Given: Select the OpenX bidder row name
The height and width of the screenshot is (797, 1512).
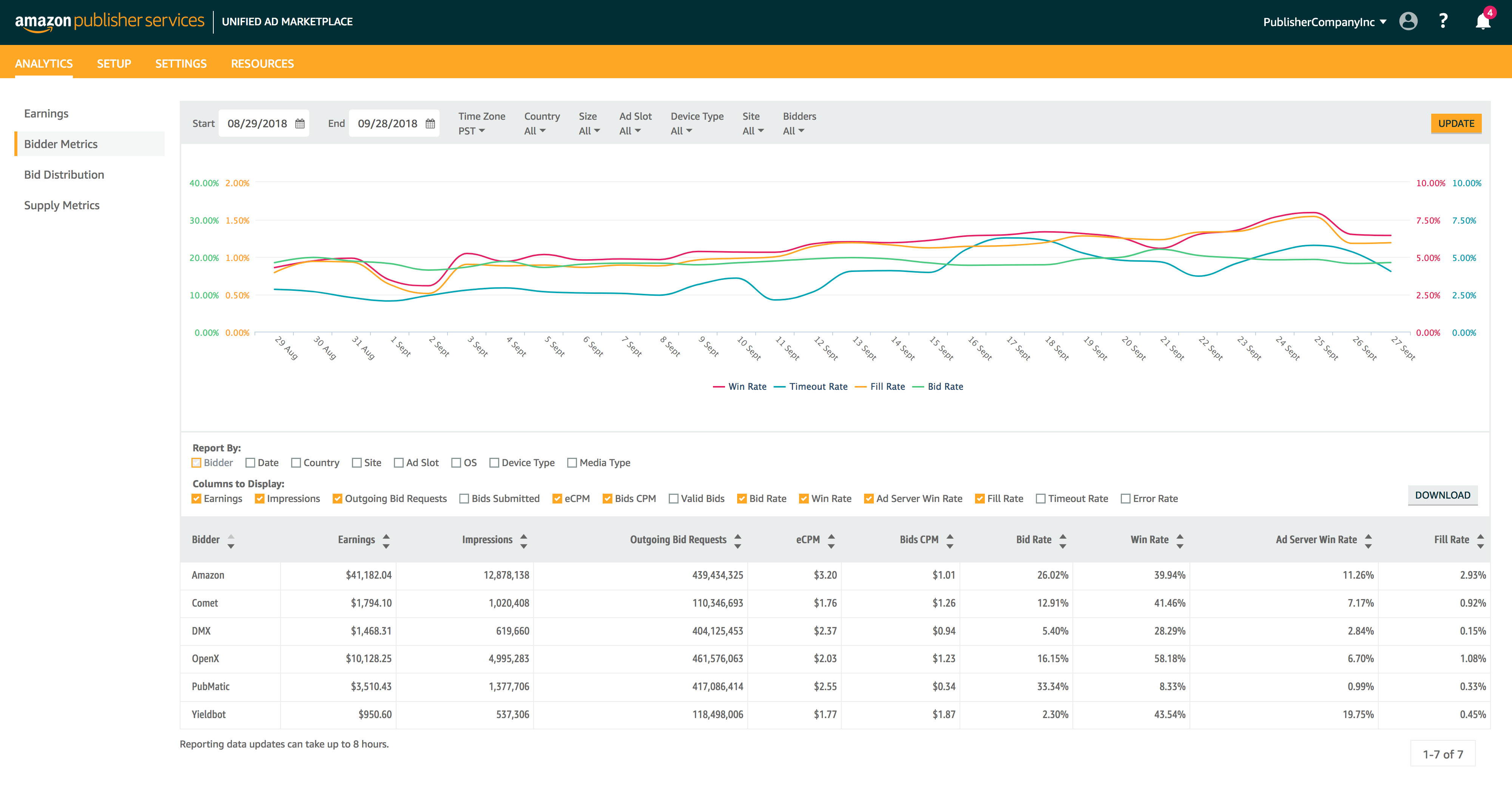Looking at the screenshot, I should [x=205, y=658].
